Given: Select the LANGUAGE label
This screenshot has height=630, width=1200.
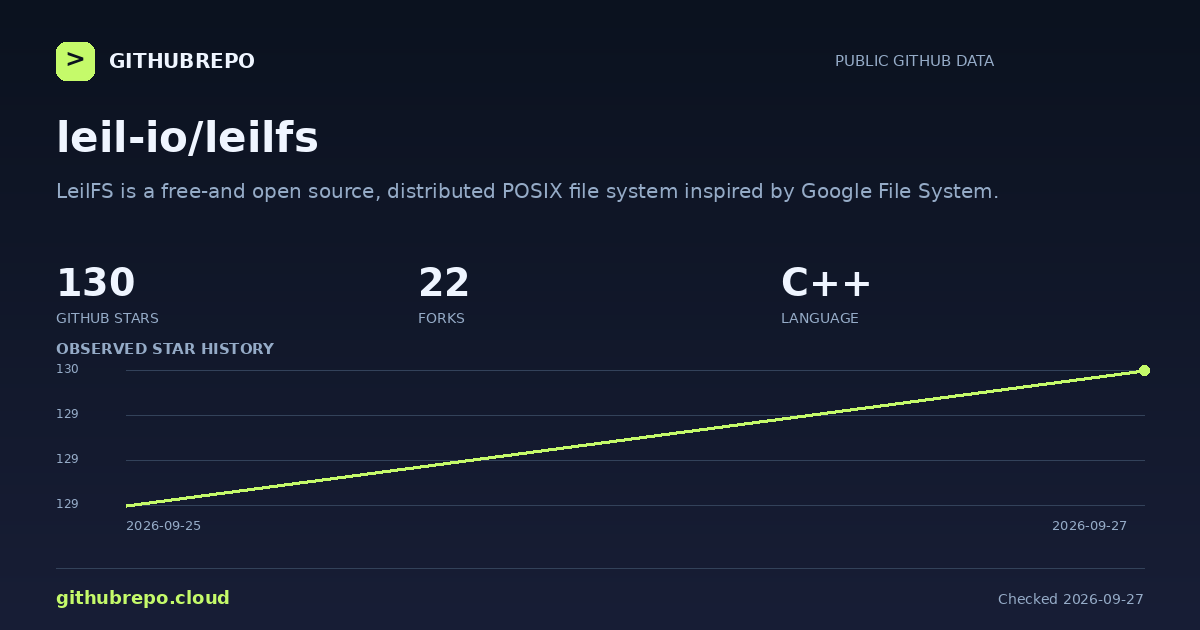Looking at the screenshot, I should 819,318.
